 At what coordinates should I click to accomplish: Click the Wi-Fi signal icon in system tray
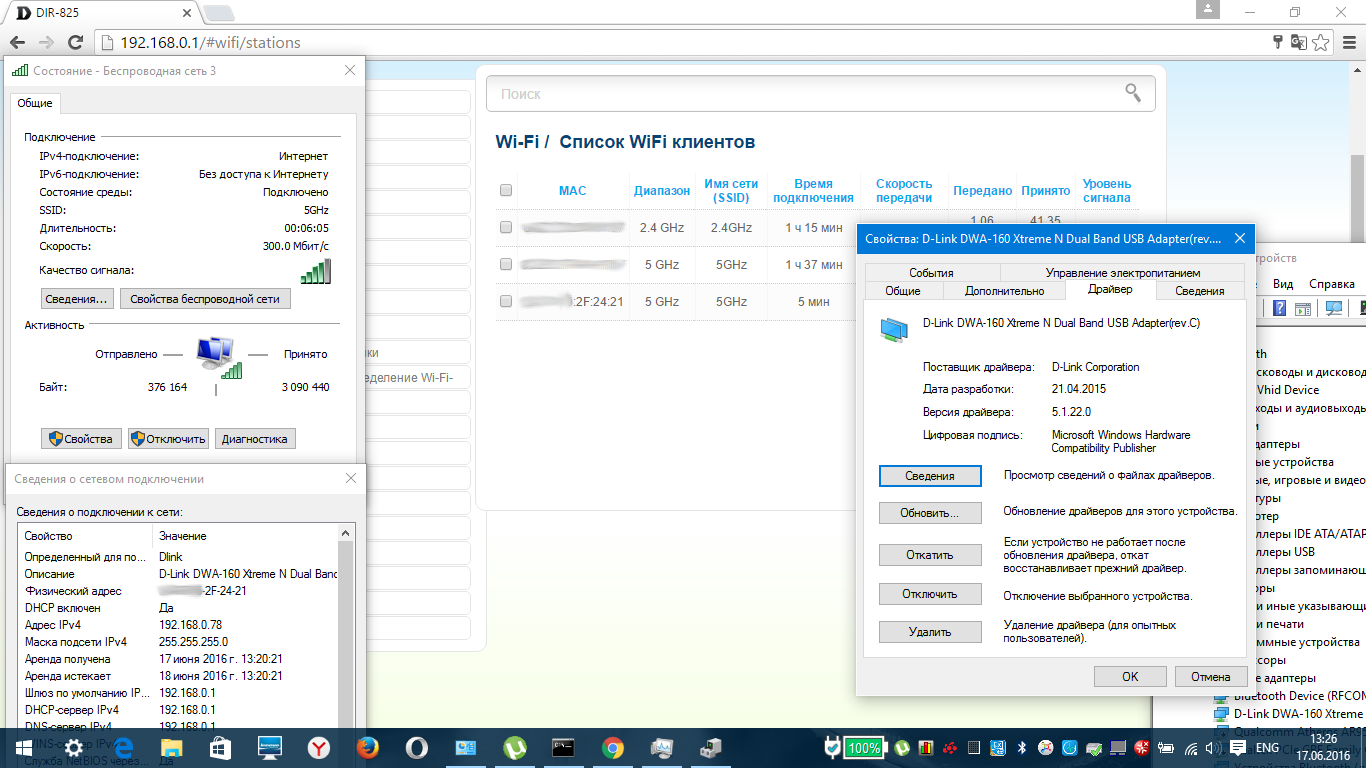1191,748
